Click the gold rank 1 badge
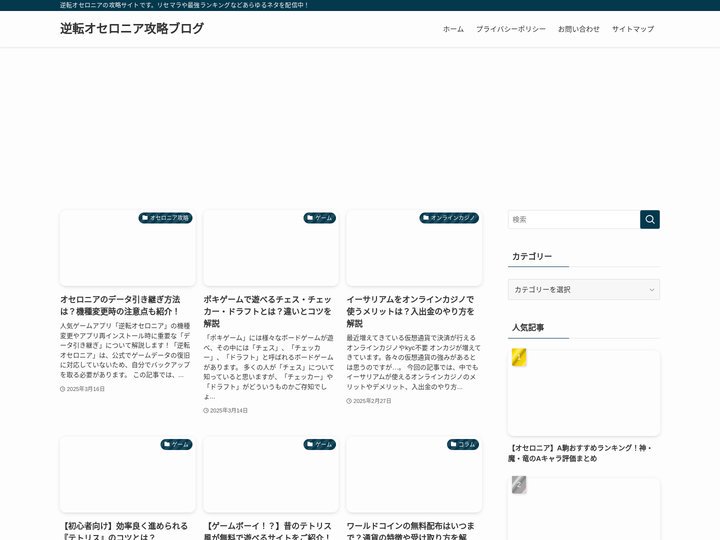Screen dimensions: 720x540 point(519,357)
